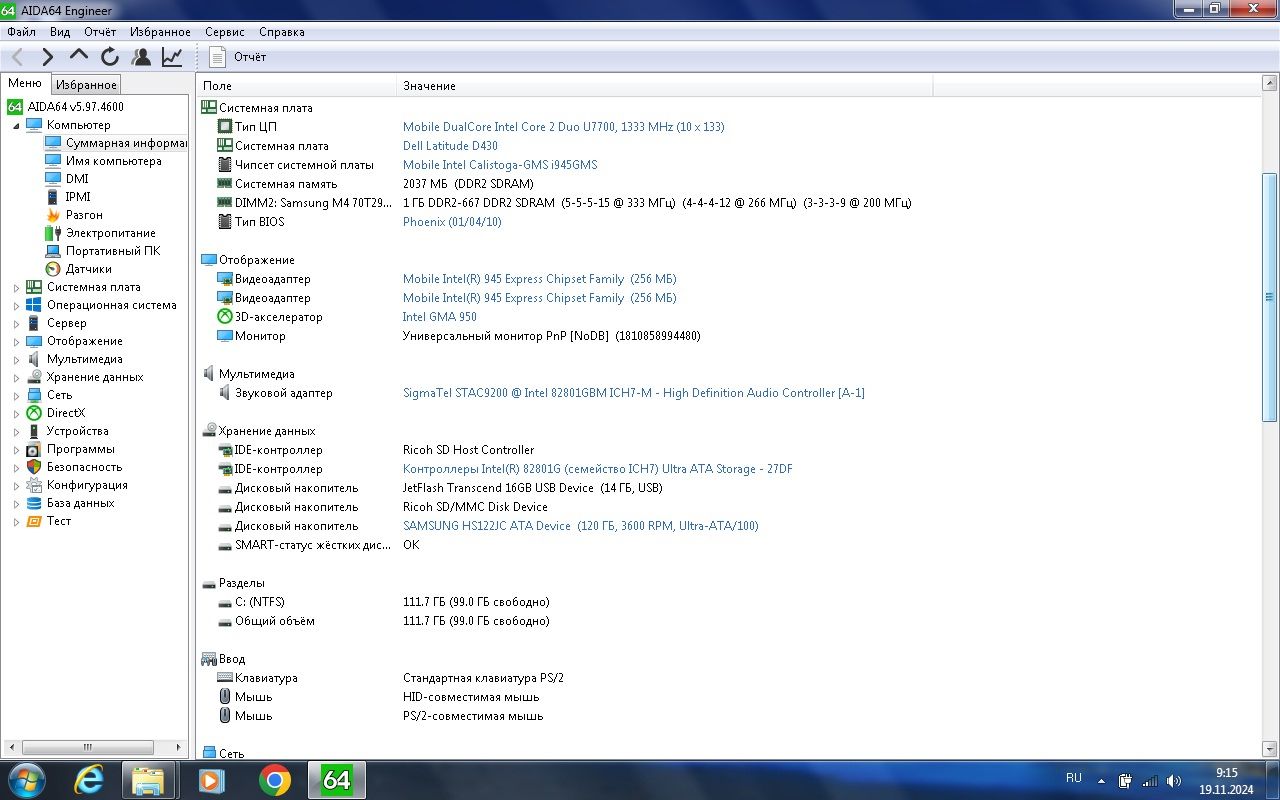The height and width of the screenshot is (800, 1280).
Task: Open Intel GMA 950 link
Action: coord(440,317)
